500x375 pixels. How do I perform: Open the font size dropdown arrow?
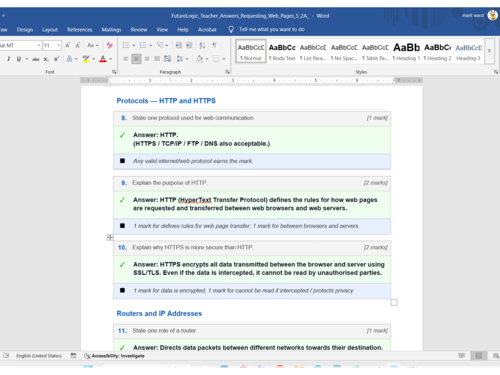59,45
